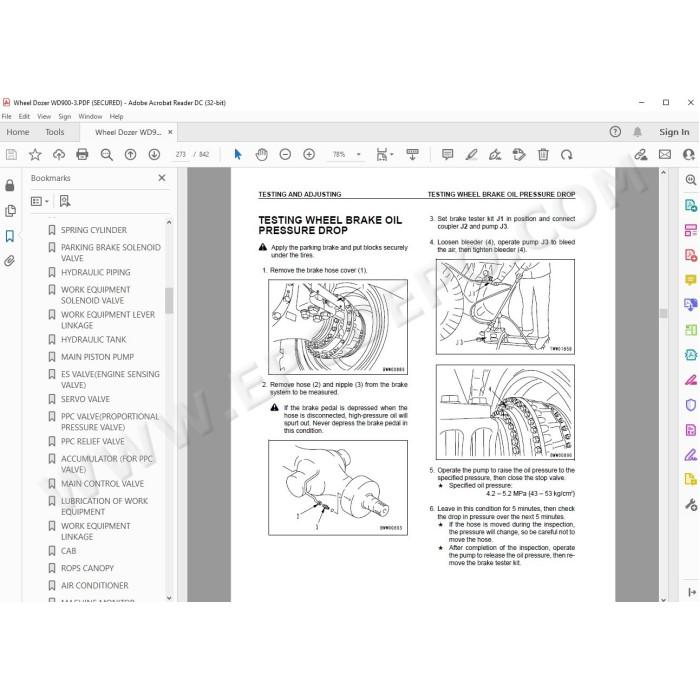
Task: Open the notifications bell
Action: coord(637,132)
